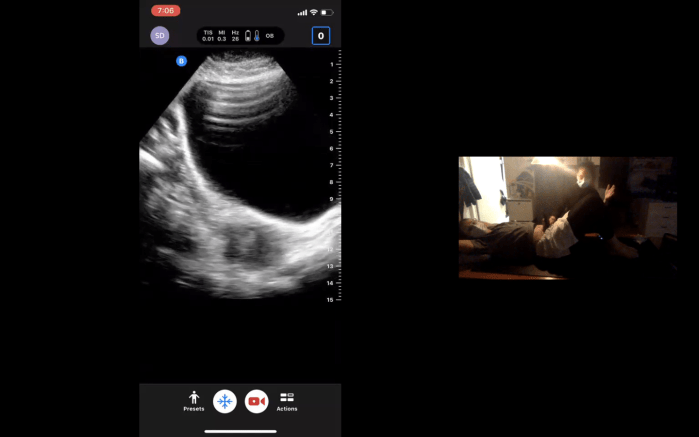Screen dimensions: 699x437
Task: Select the MI 0.3 readout
Action: pyautogui.click(x=222, y=36)
